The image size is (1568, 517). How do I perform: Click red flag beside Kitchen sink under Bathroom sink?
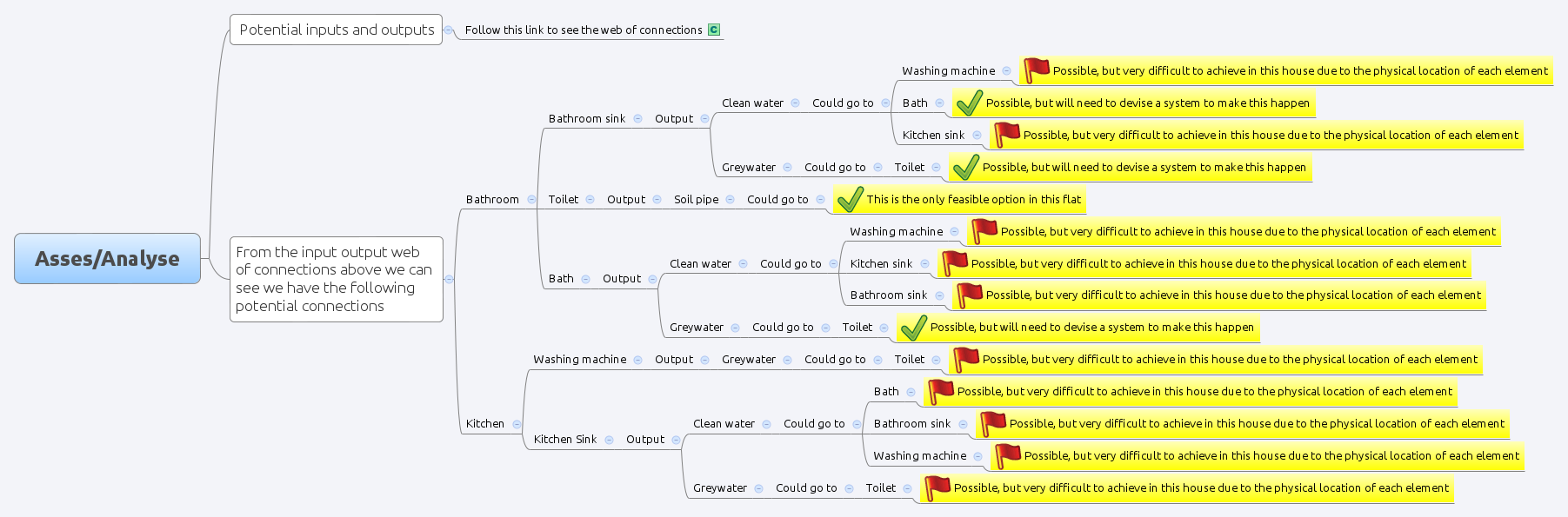tap(1005, 135)
